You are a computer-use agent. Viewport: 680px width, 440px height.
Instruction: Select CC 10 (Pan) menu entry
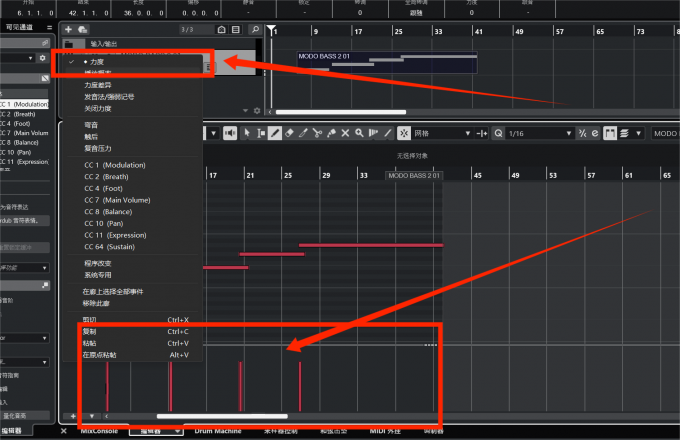[134, 223]
